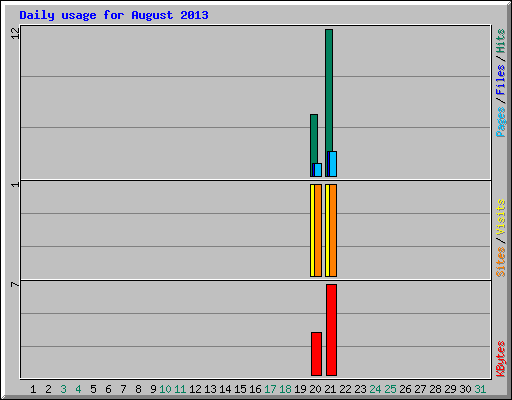Click day label '16' on the x-axis
This screenshot has width=512, height=400.
click(255, 389)
